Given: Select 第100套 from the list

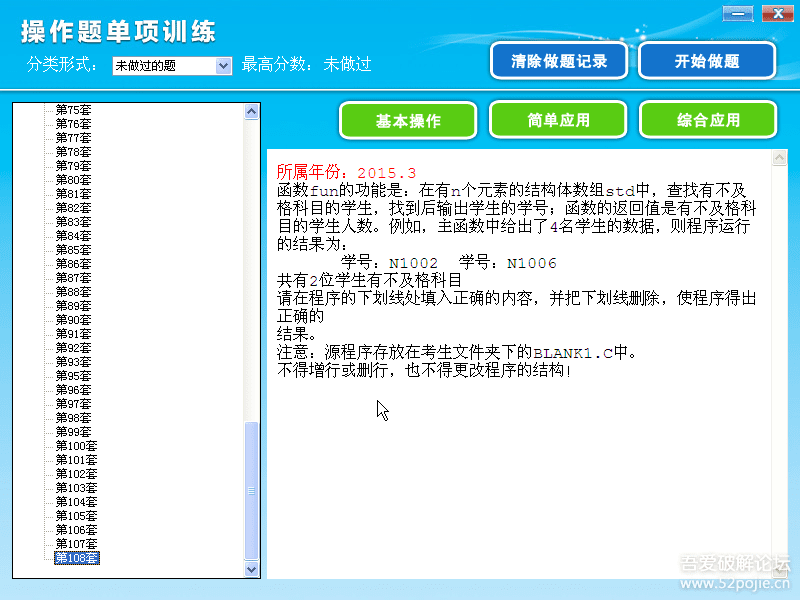Looking at the screenshot, I should point(78,446).
